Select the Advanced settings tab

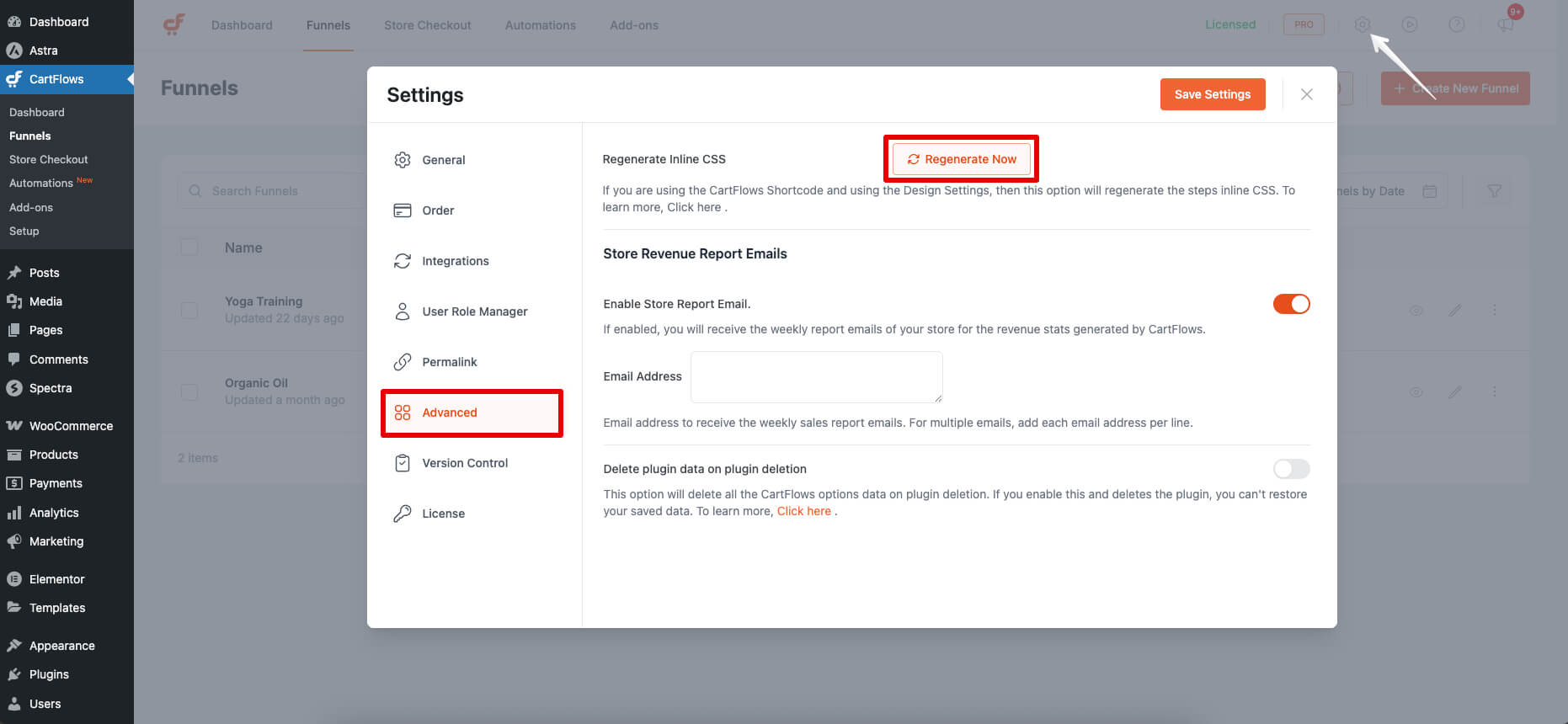click(x=472, y=413)
